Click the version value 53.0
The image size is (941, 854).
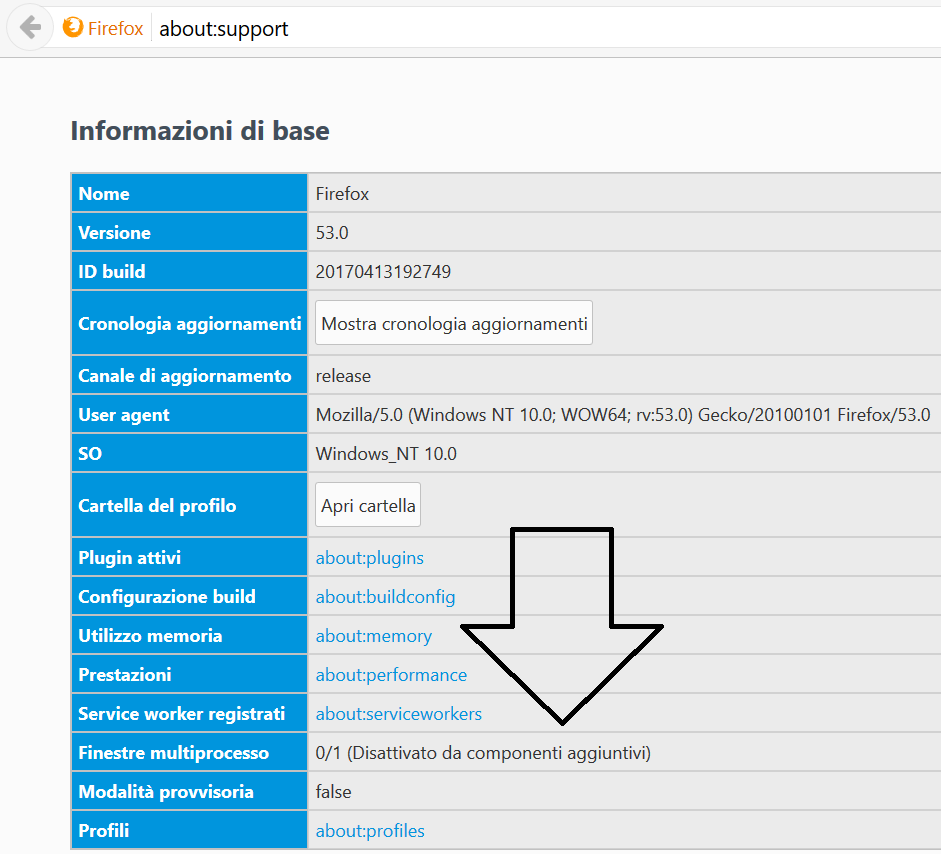point(332,233)
